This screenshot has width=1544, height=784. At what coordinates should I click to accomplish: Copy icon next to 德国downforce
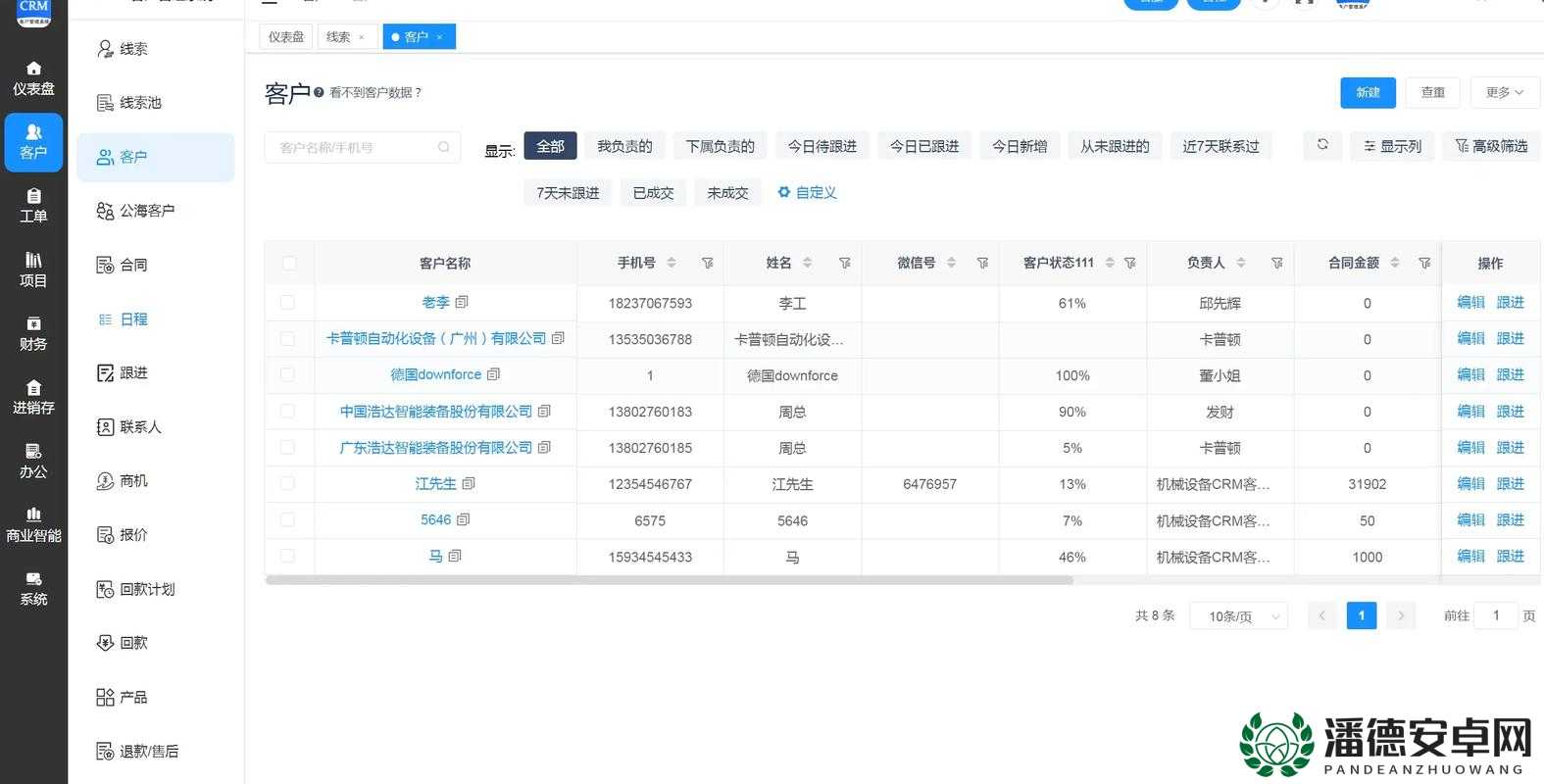click(x=493, y=374)
